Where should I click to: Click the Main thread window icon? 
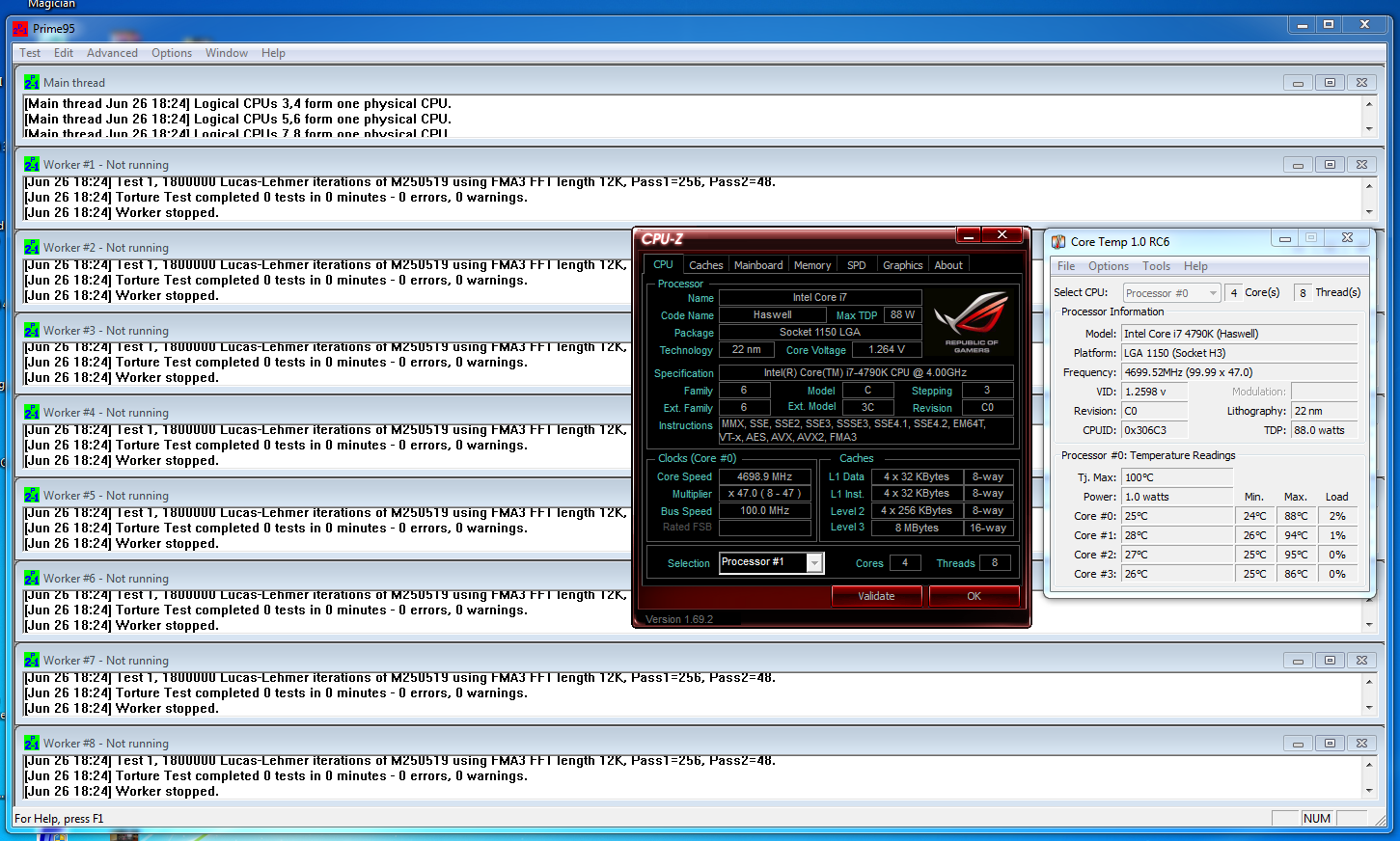32,83
